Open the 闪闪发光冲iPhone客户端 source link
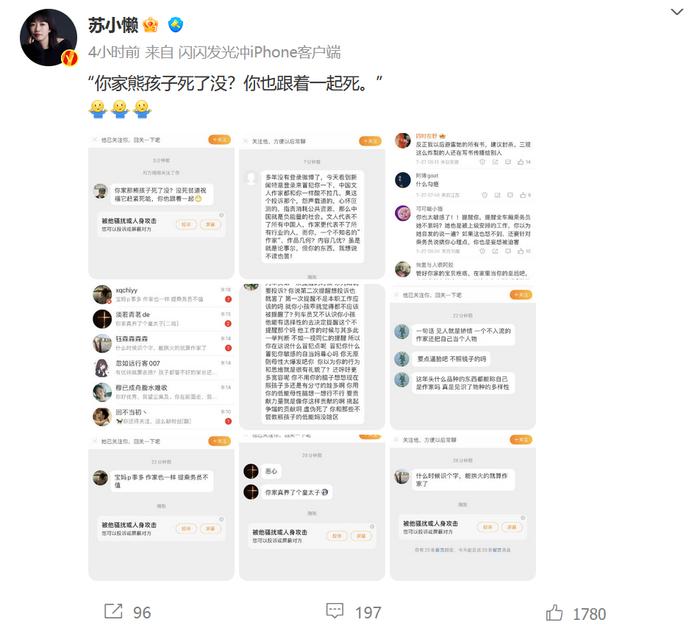 point(259,52)
